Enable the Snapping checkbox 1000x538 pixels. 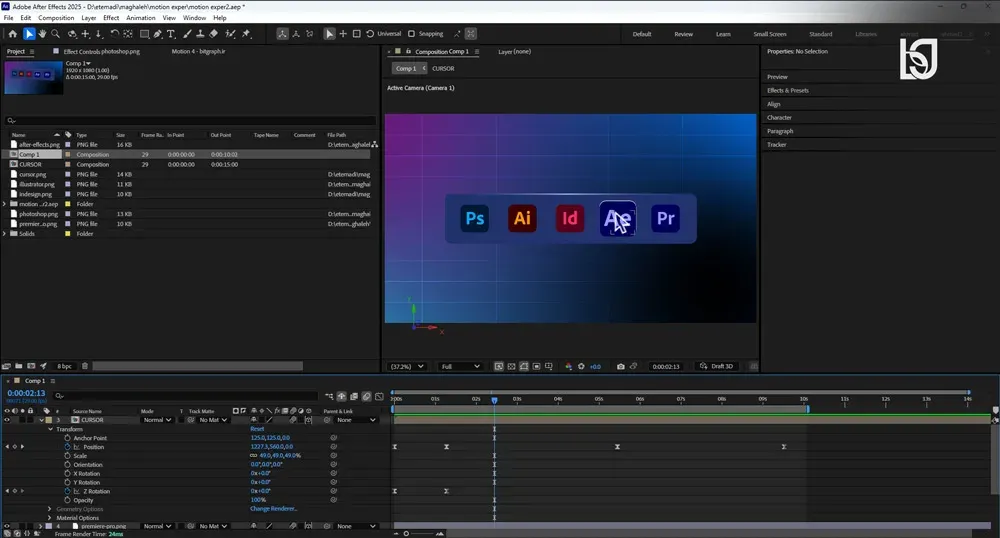click(411, 34)
